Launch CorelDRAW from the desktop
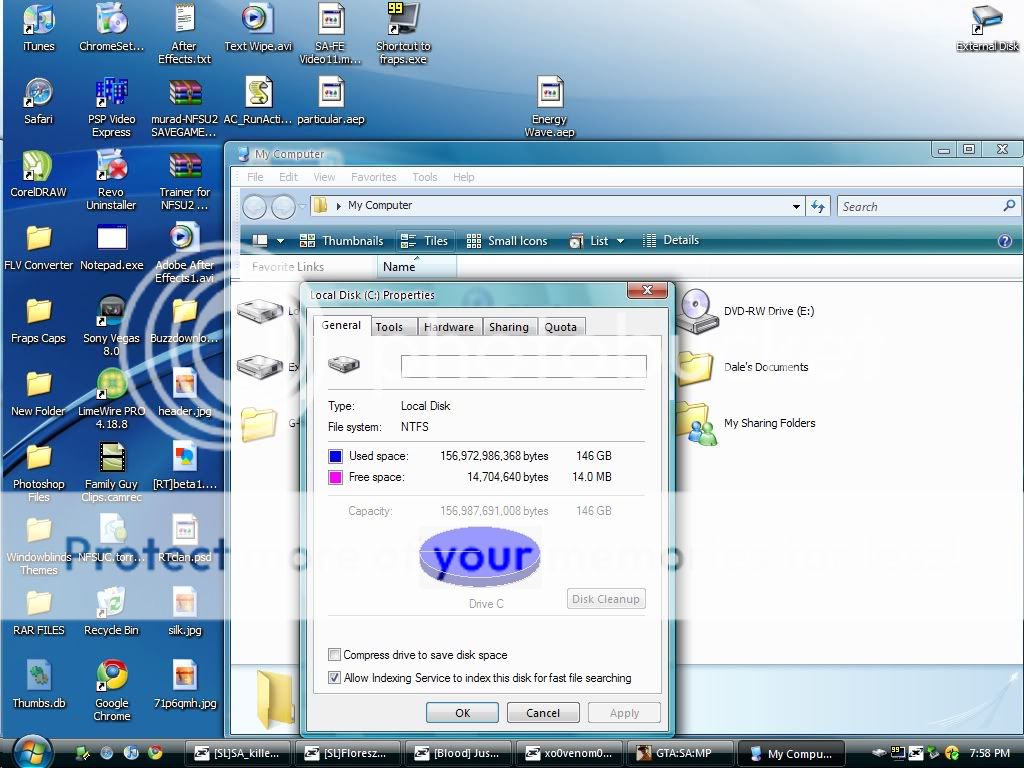 [39, 174]
